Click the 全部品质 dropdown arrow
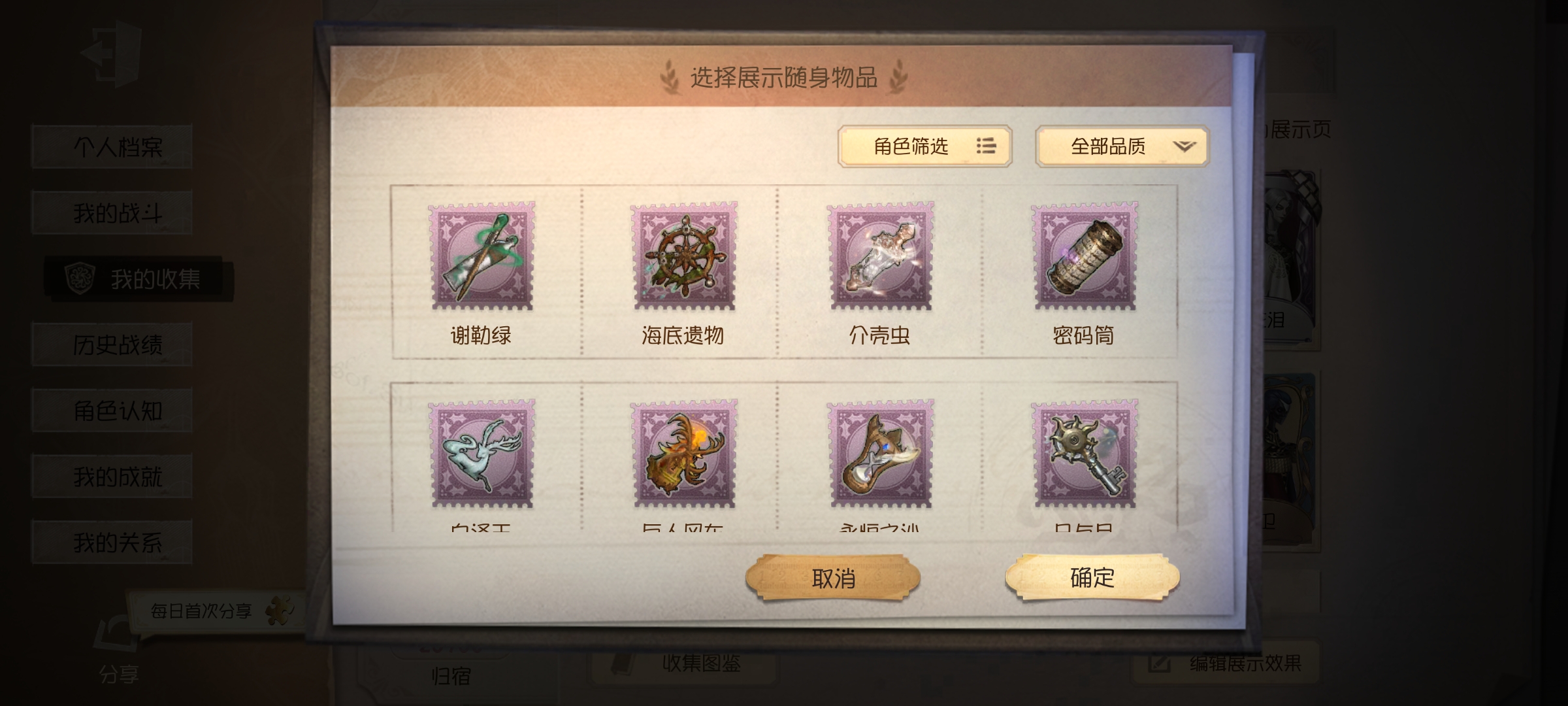Viewport: 1568px width, 706px height. (1184, 146)
